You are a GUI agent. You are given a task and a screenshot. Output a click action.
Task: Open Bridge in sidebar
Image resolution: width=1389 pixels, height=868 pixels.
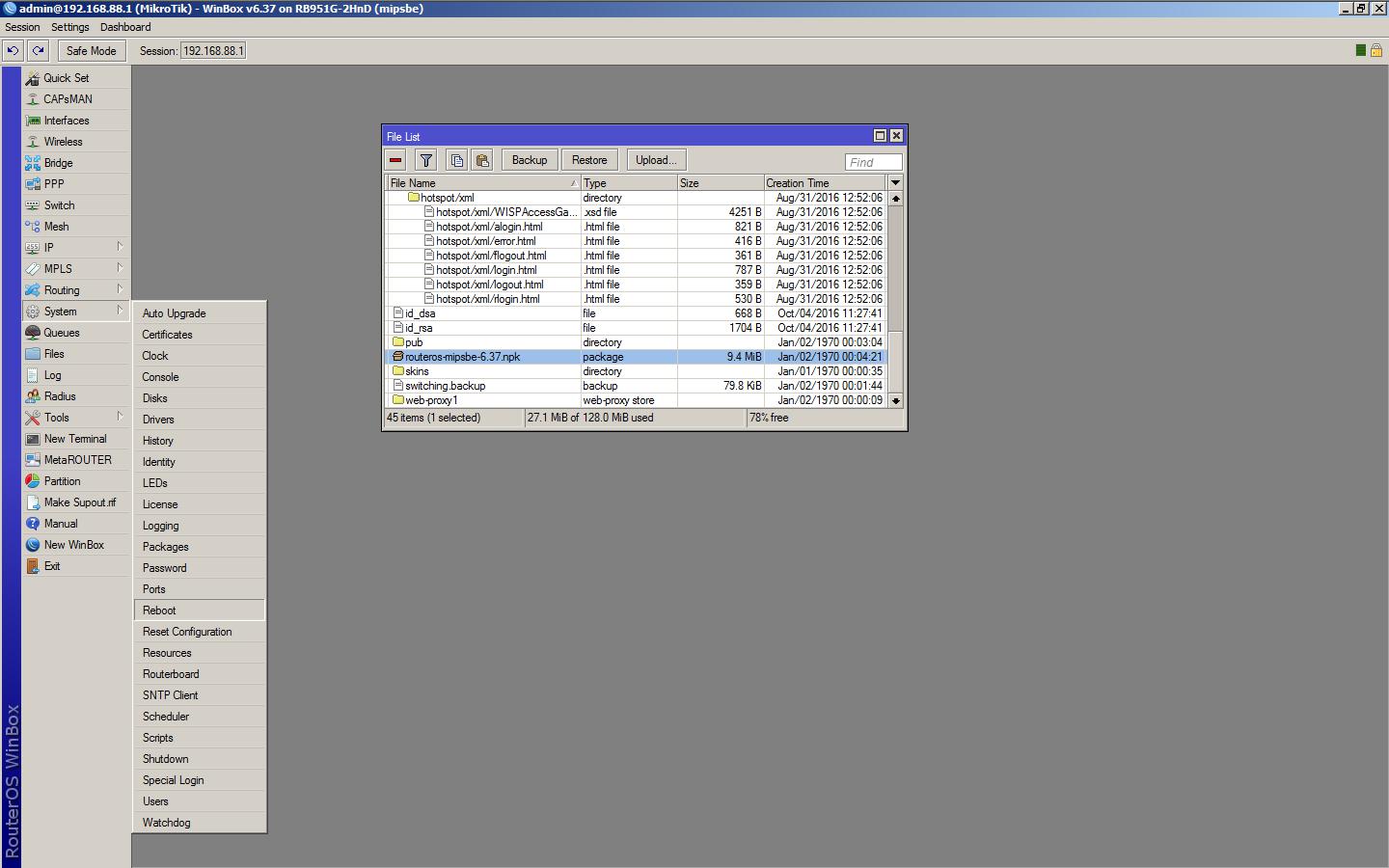76,163
